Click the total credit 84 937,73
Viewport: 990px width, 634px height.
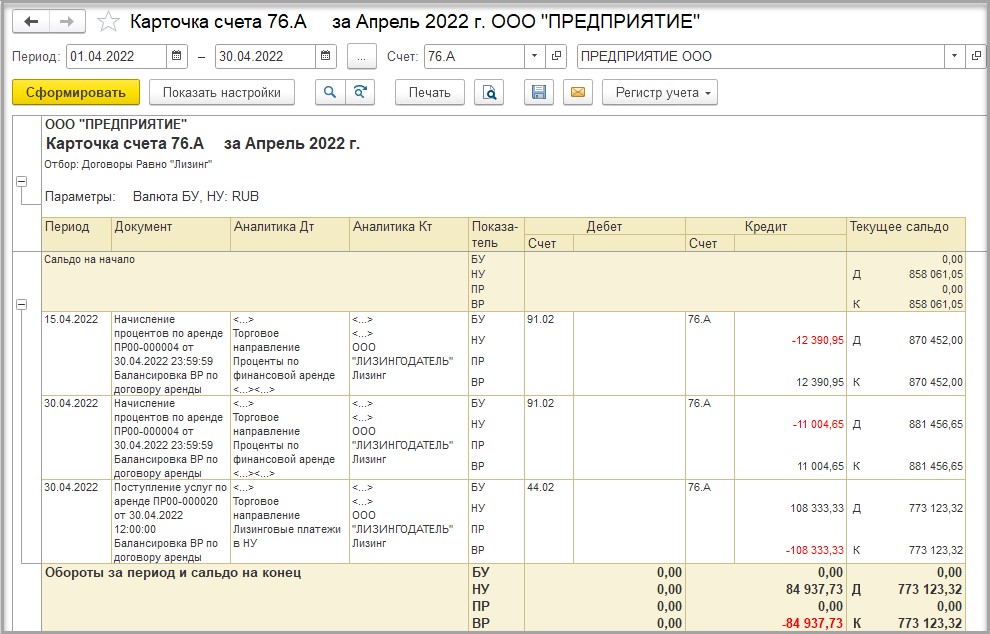pos(813,589)
